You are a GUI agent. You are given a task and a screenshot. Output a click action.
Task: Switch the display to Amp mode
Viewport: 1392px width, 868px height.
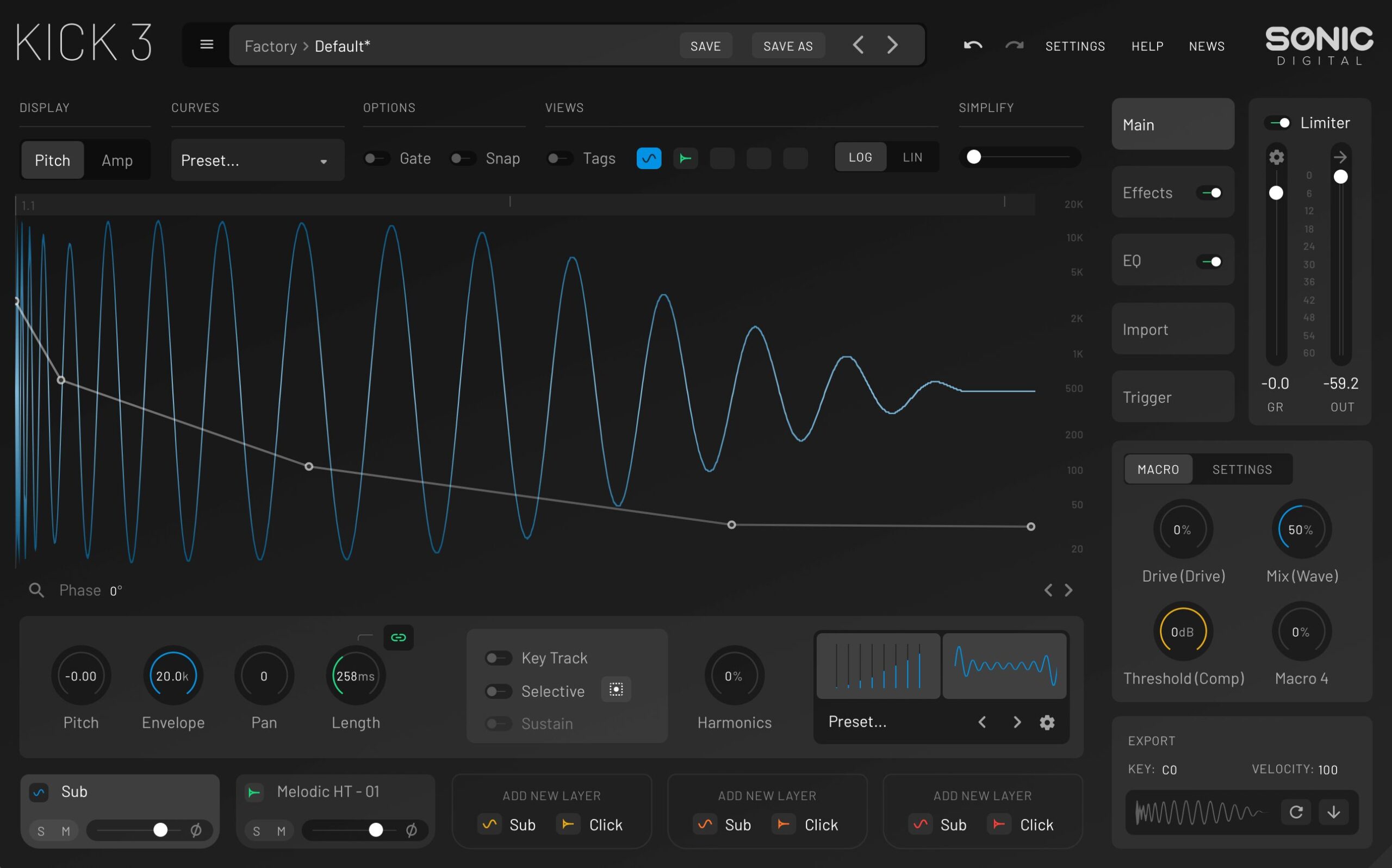[x=116, y=160]
